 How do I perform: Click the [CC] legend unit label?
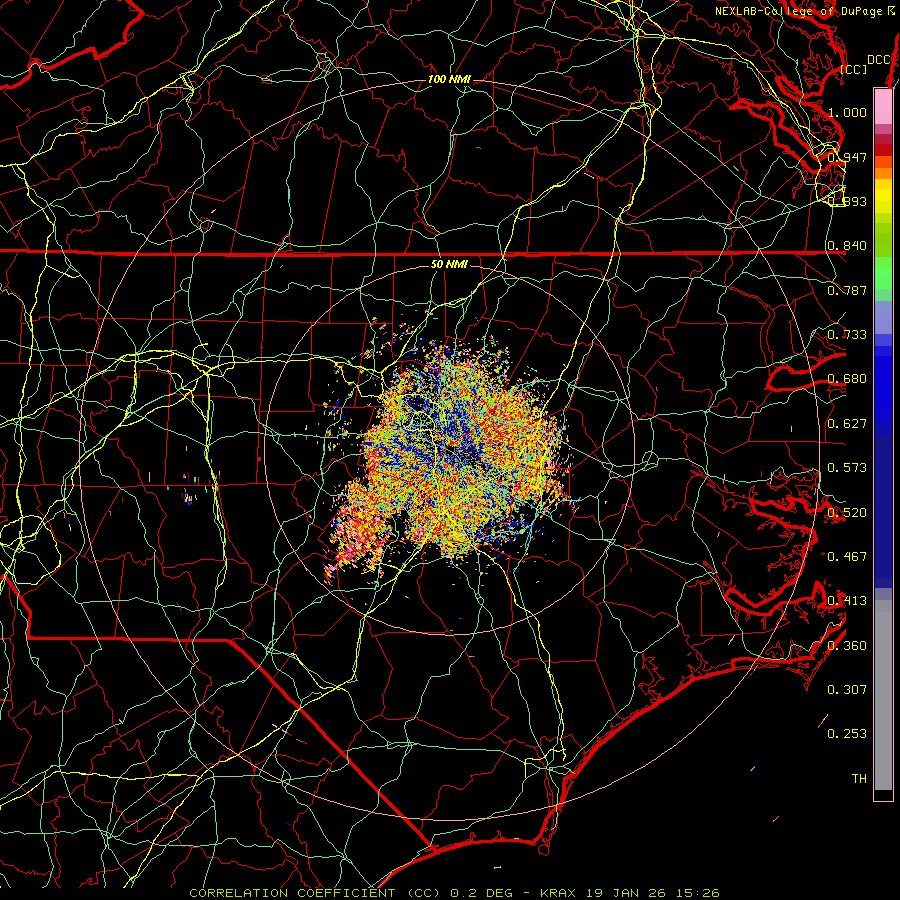[x=854, y=69]
